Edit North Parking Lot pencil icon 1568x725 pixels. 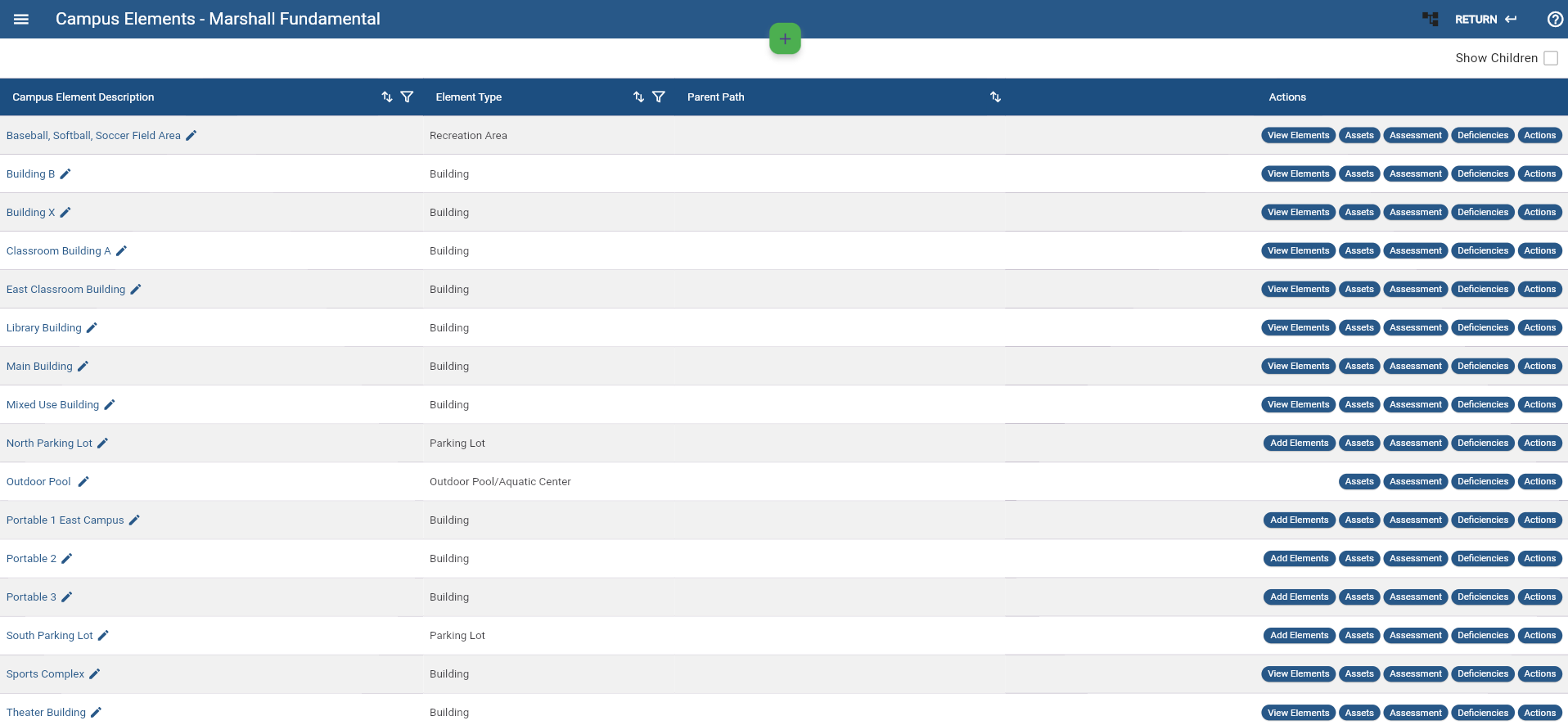[102, 443]
